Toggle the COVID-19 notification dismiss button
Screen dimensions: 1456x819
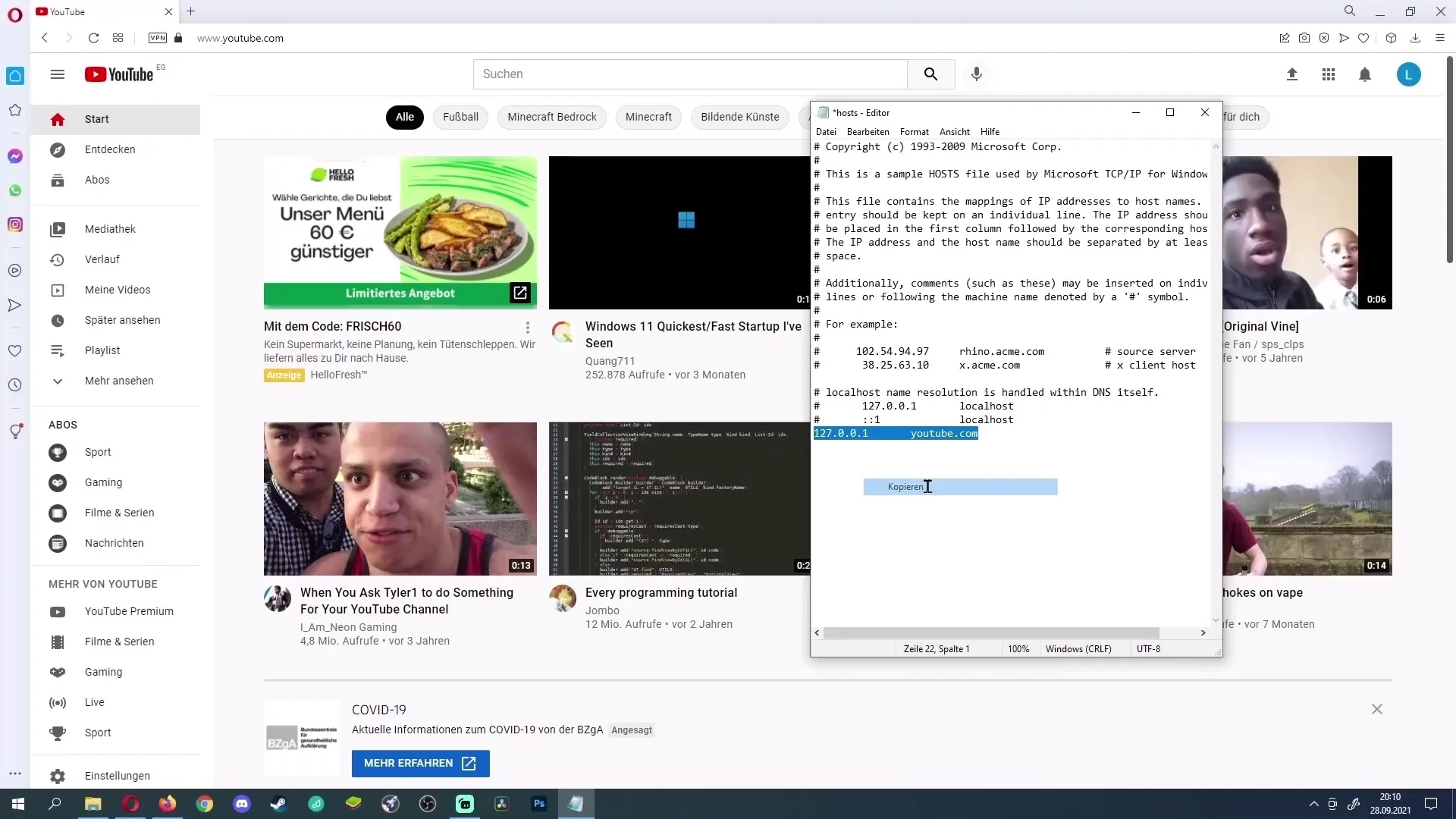[1377, 709]
